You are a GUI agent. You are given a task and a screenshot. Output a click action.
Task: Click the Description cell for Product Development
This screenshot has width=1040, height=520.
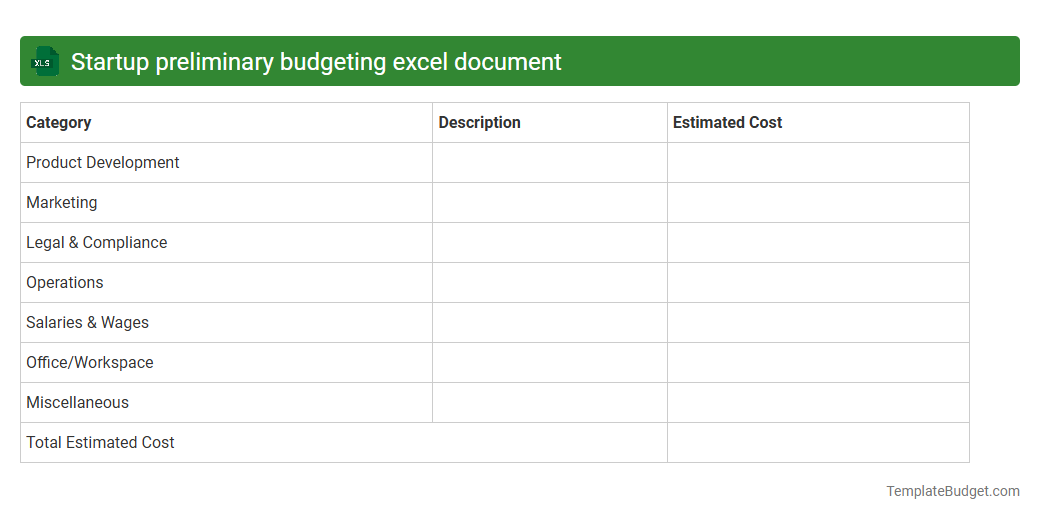coord(550,162)
